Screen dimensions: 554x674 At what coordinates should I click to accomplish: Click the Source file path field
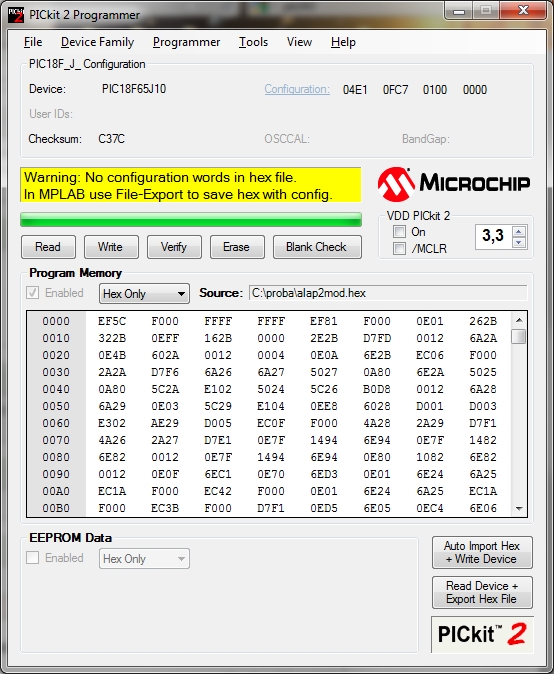coord(388,293)
